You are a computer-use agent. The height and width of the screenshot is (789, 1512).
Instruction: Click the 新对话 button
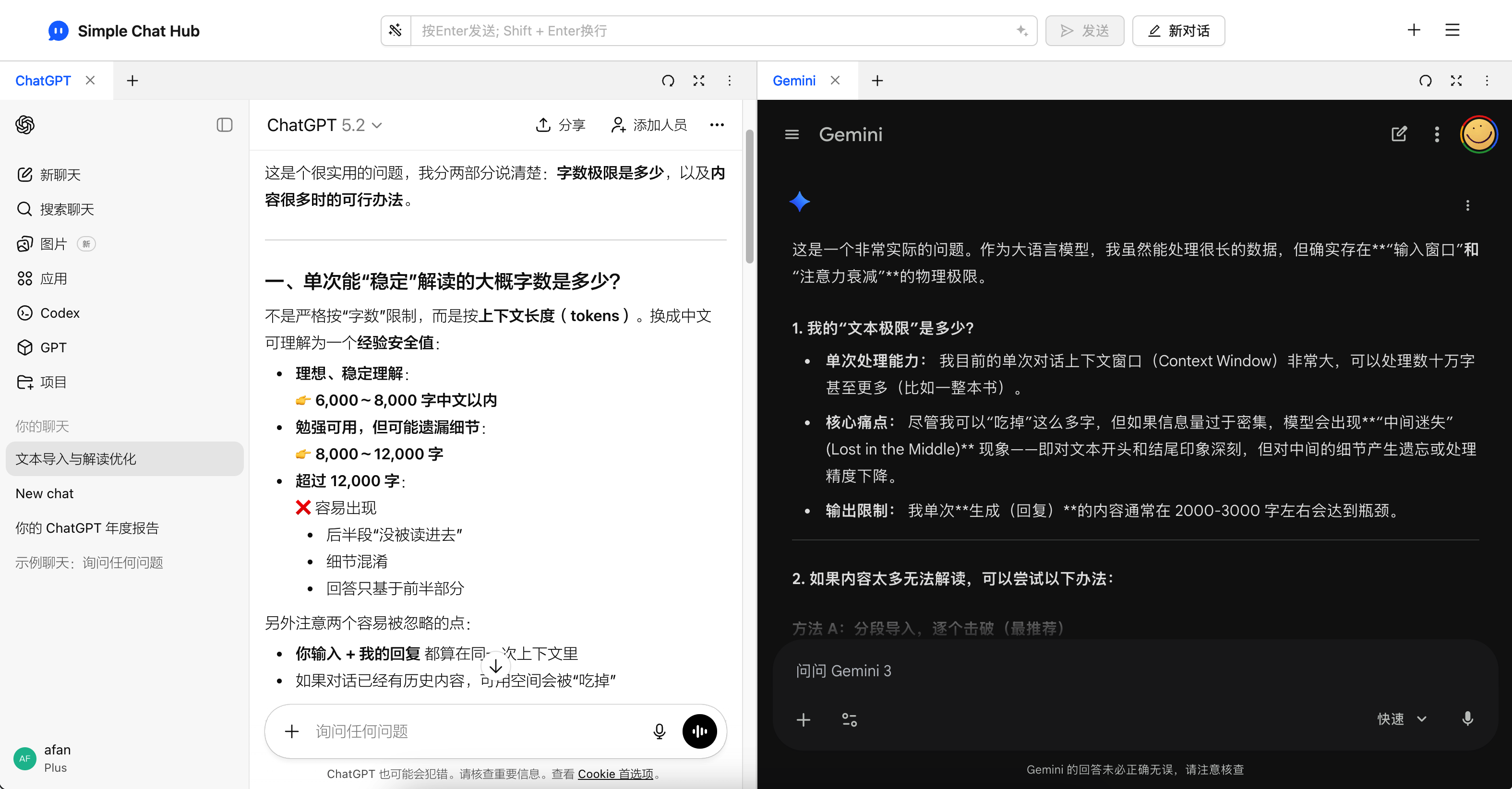[x=1178, y=31]
